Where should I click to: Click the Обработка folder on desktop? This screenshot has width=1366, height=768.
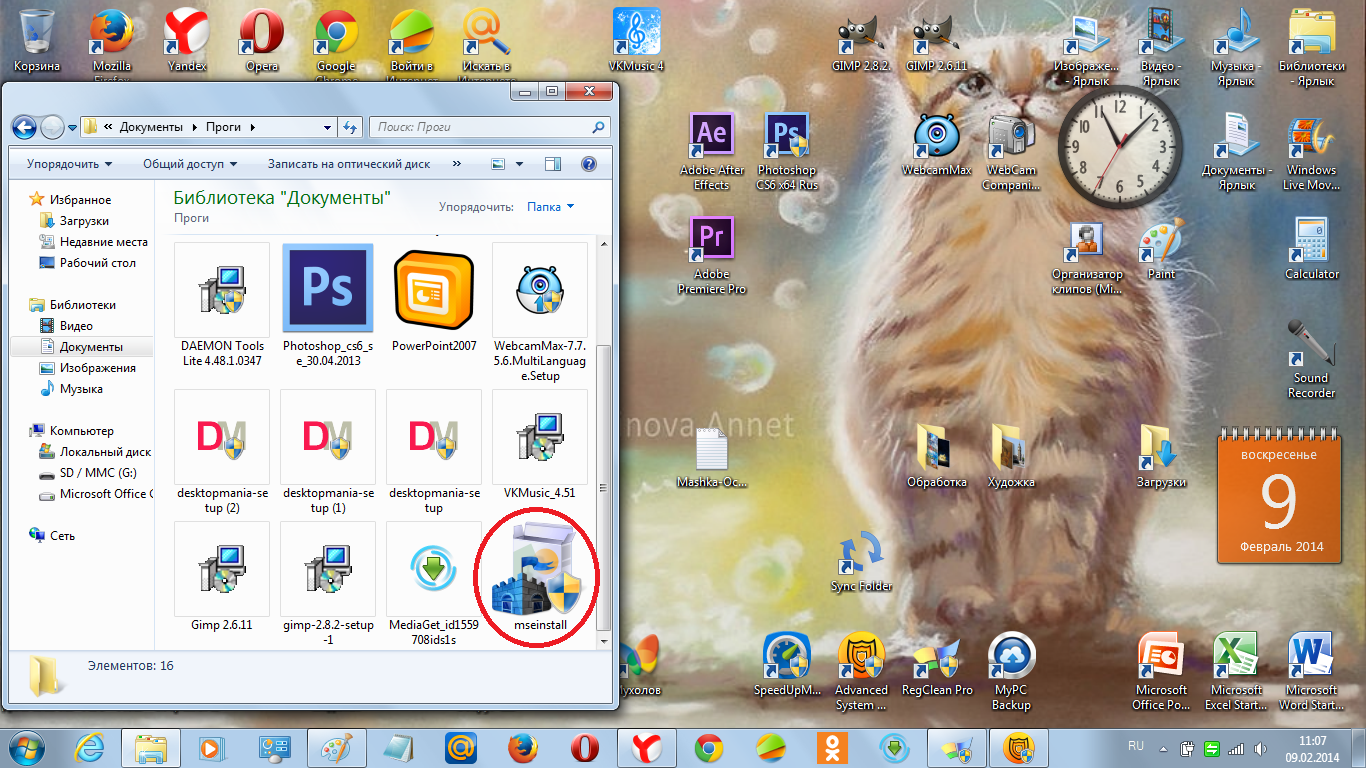pos(937,456)
